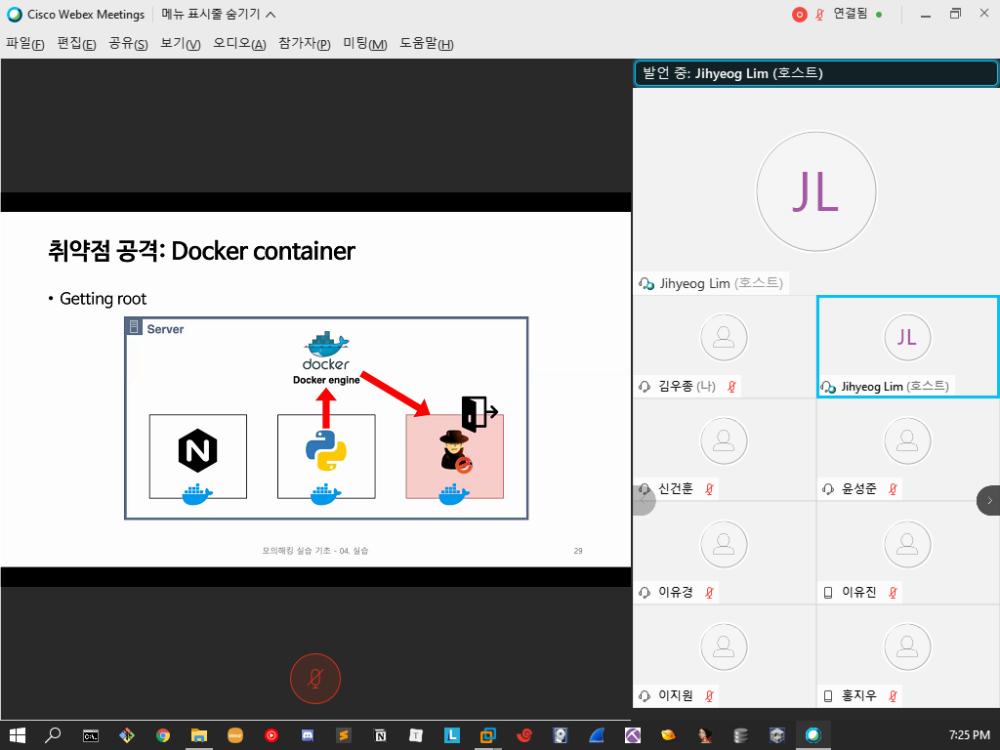This screenshot has height=750, width=1000.
Task: Select the 신건훈 participant avatar
Action: tap(724, 441)
